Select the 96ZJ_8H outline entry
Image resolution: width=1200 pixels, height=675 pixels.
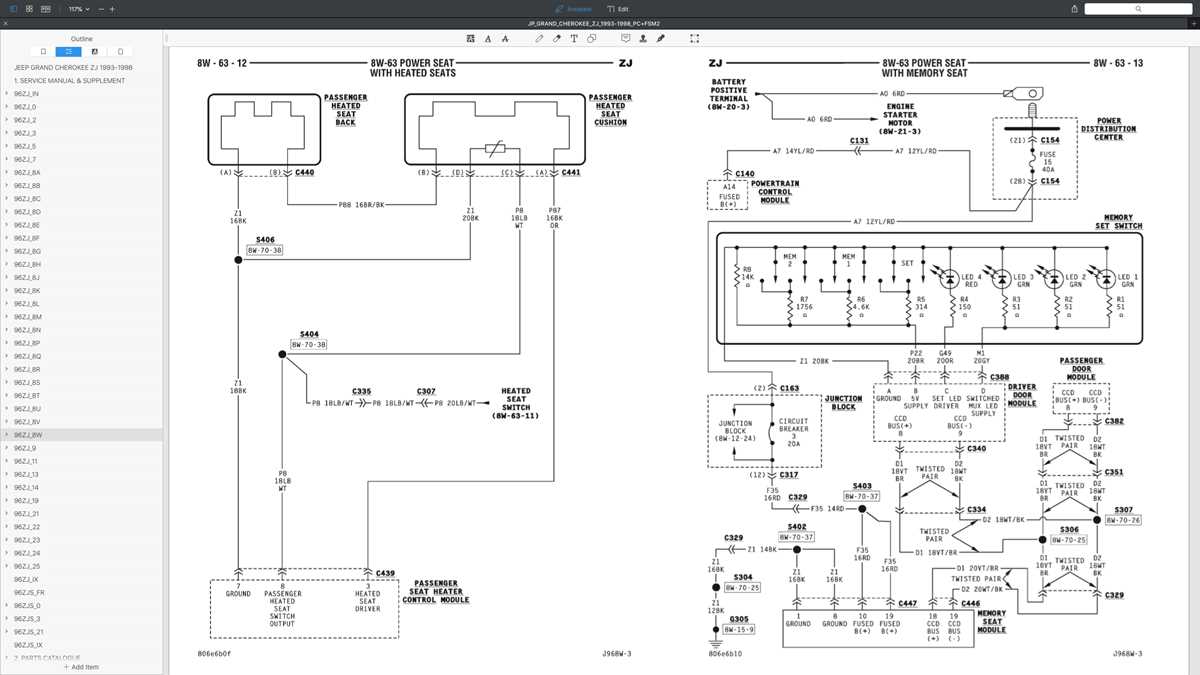[x=27, y=264]
